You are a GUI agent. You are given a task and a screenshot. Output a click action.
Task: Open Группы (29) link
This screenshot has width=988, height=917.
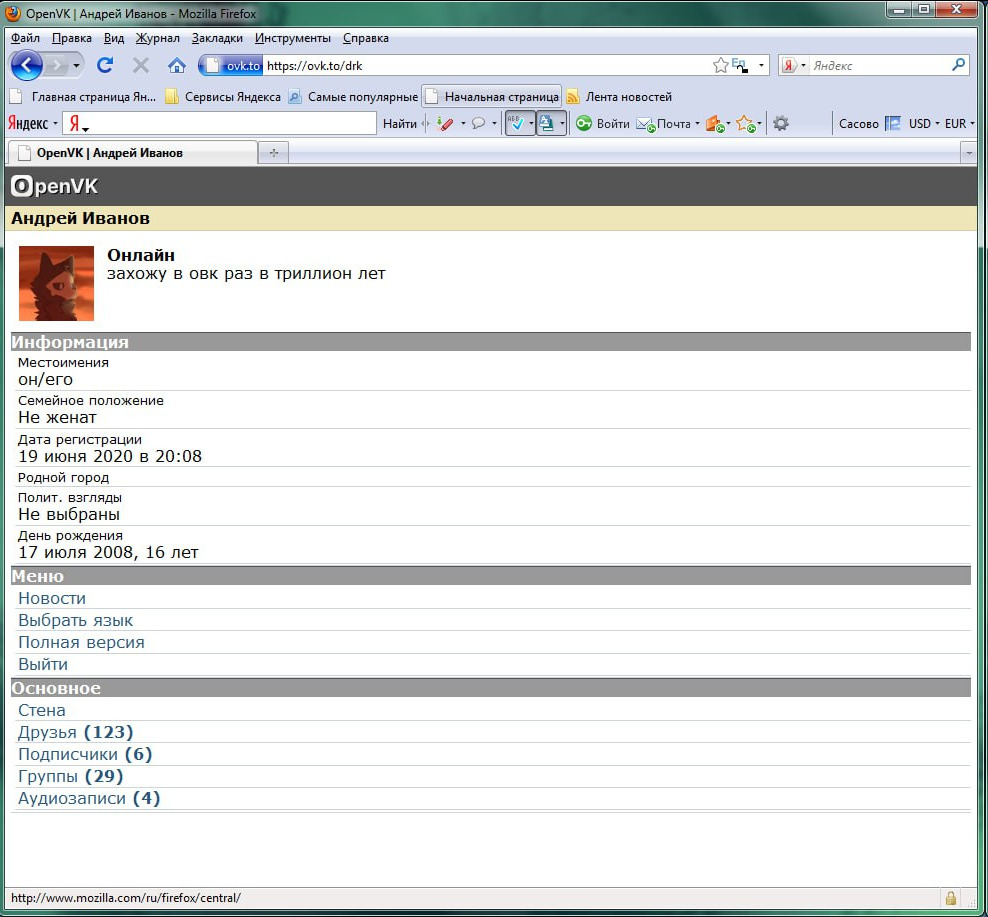(x=71, y=776)
